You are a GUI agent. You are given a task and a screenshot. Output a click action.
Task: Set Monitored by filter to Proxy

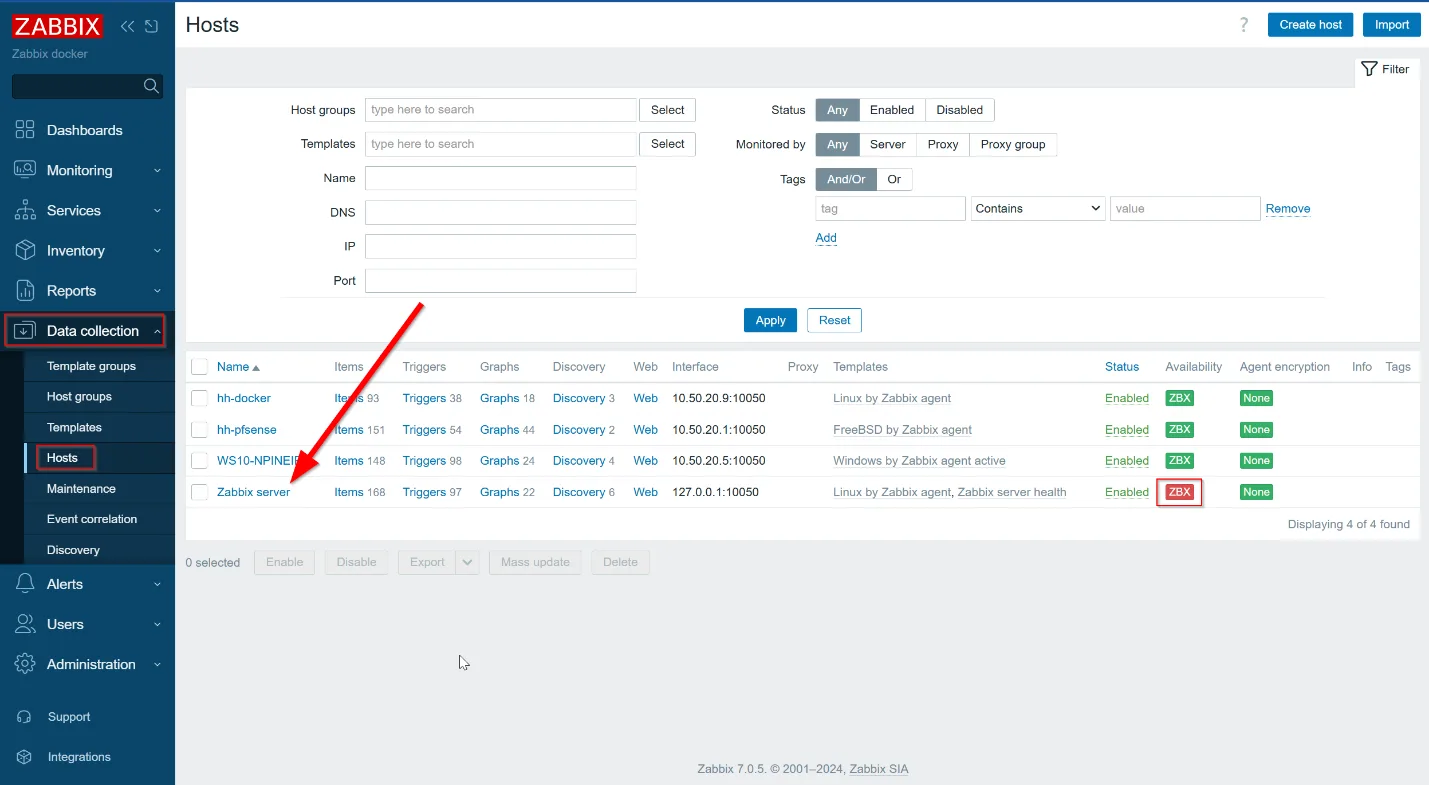point(943,144)
